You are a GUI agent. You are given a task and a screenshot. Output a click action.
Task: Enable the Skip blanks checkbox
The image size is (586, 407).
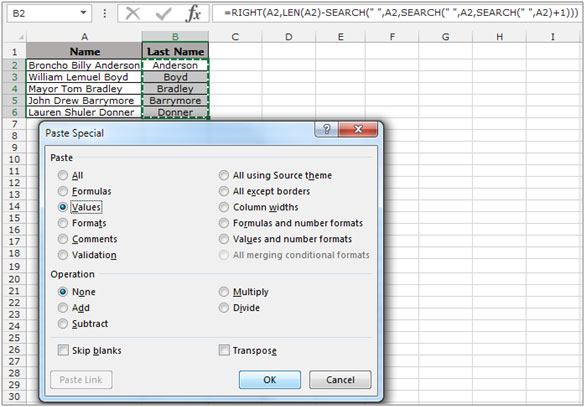(63, 350)
